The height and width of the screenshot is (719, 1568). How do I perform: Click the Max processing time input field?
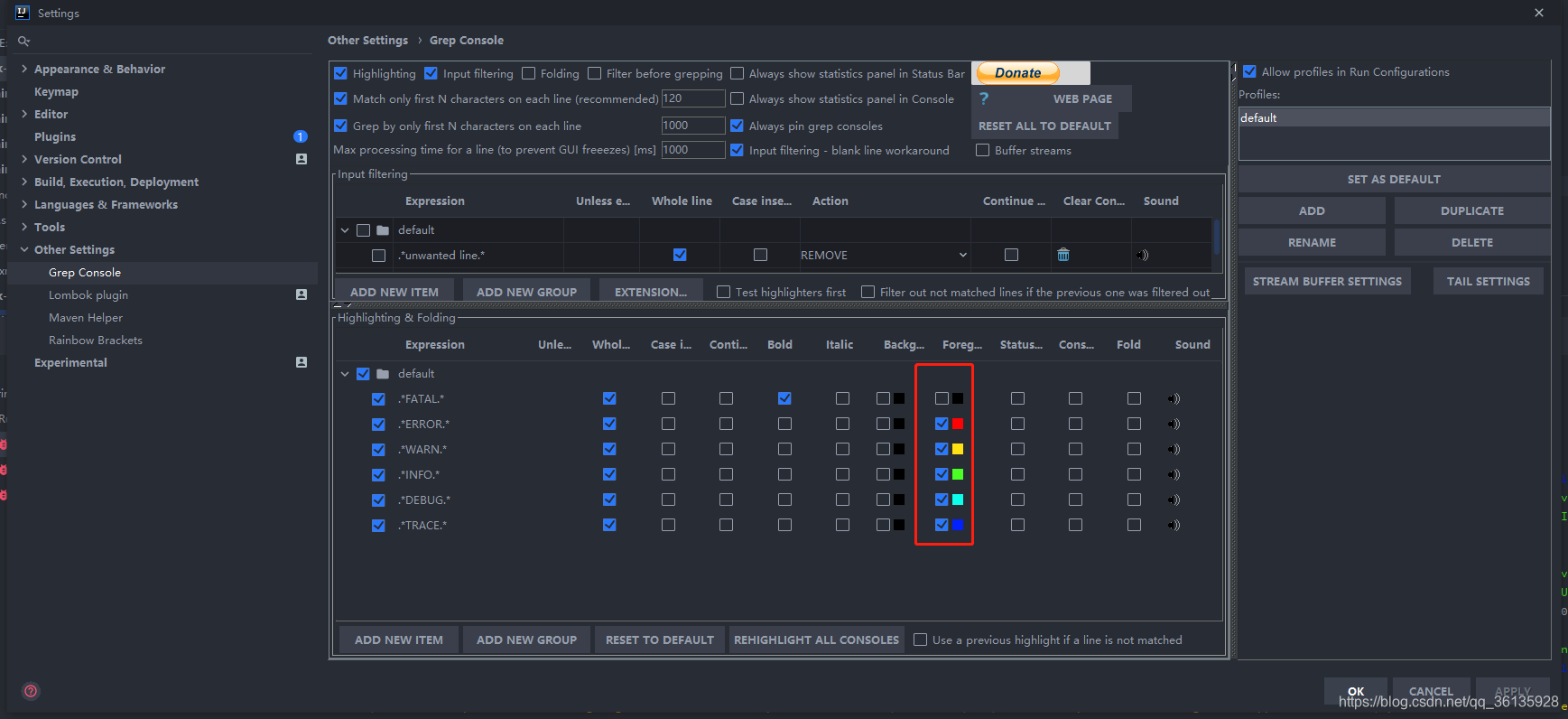pyautogui.click(x=693, y=150)
